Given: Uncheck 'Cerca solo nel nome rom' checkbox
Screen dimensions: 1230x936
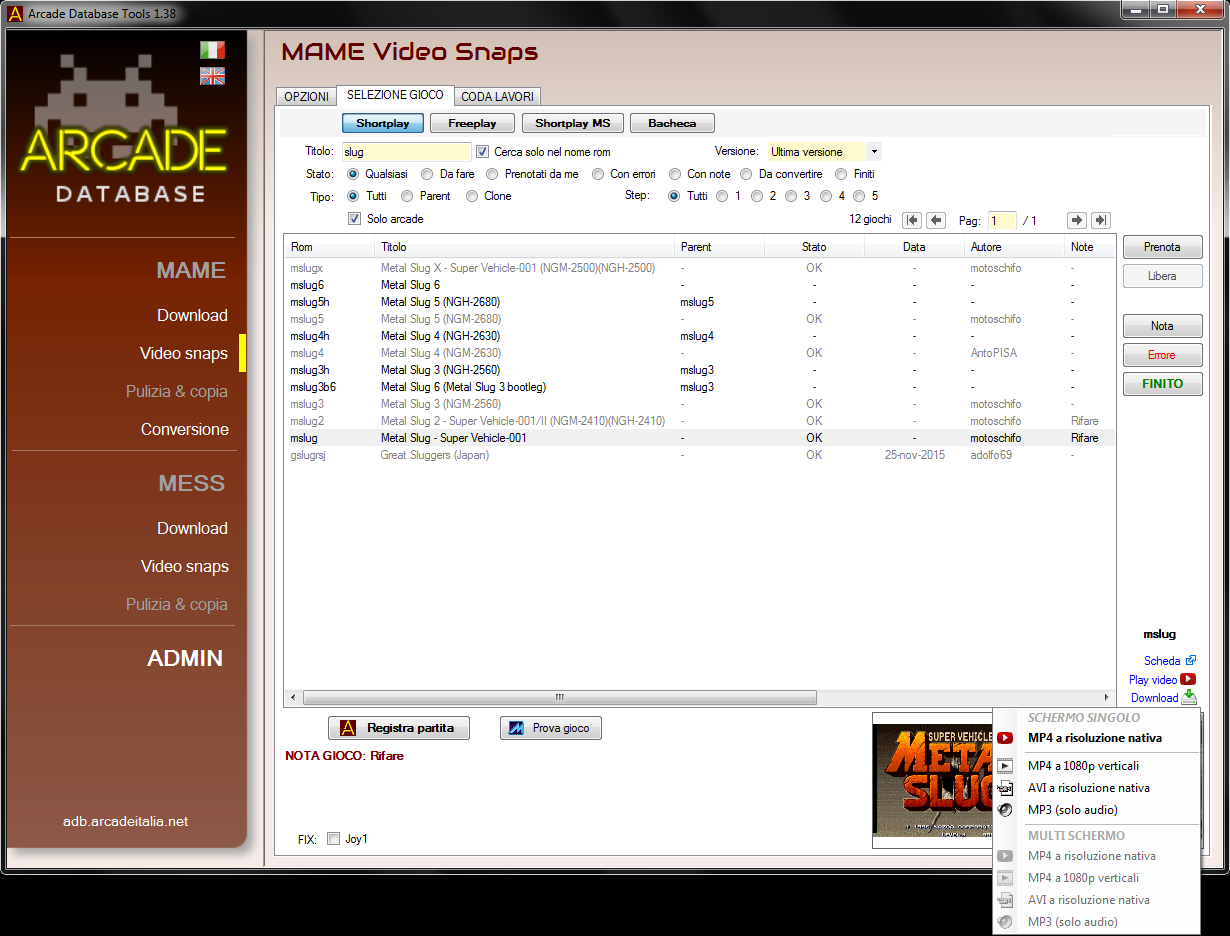Looking at the screenshot, I should [x=482, y=152].
